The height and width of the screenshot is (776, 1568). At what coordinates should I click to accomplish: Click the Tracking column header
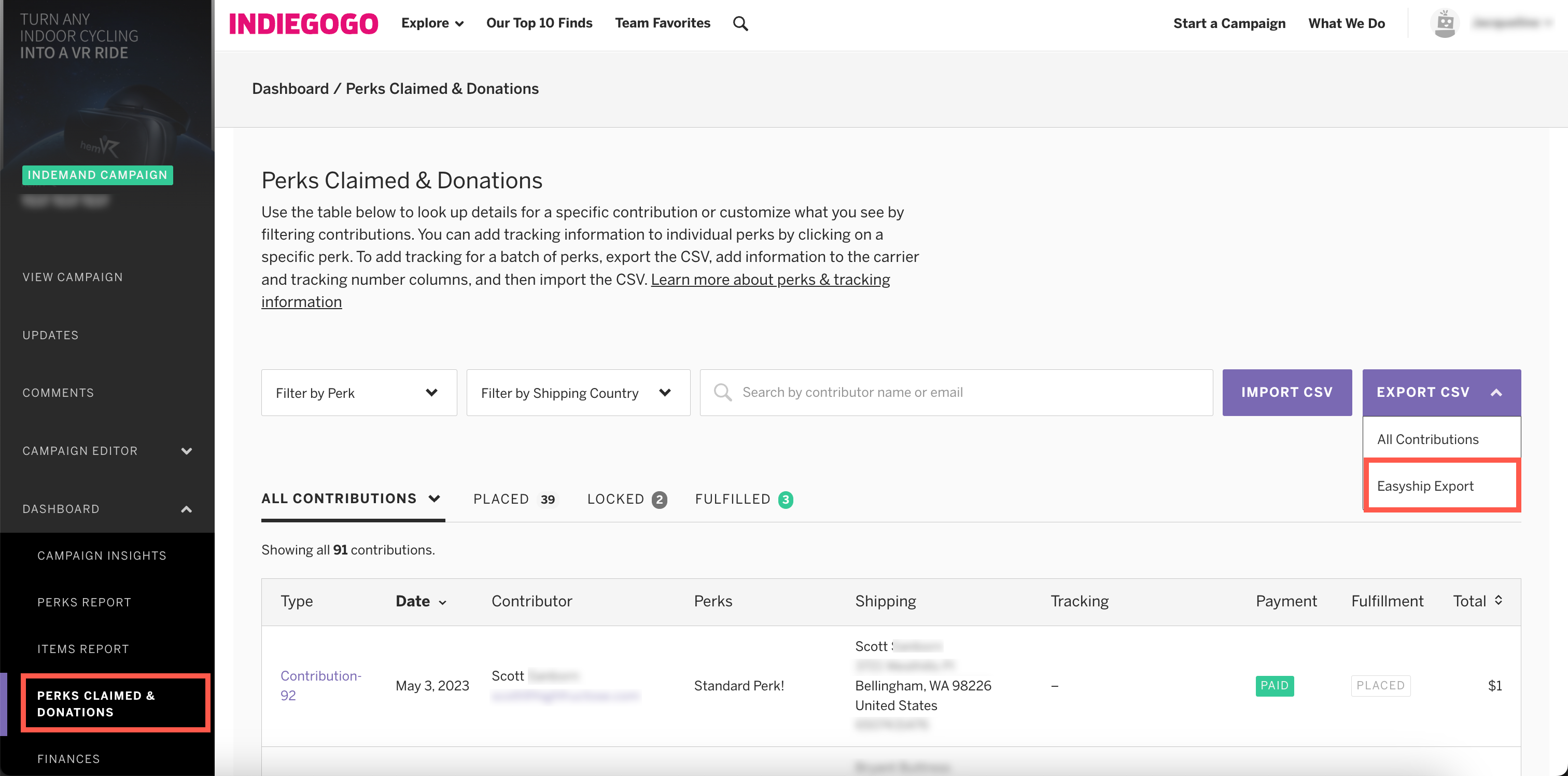pos(1079,601)
